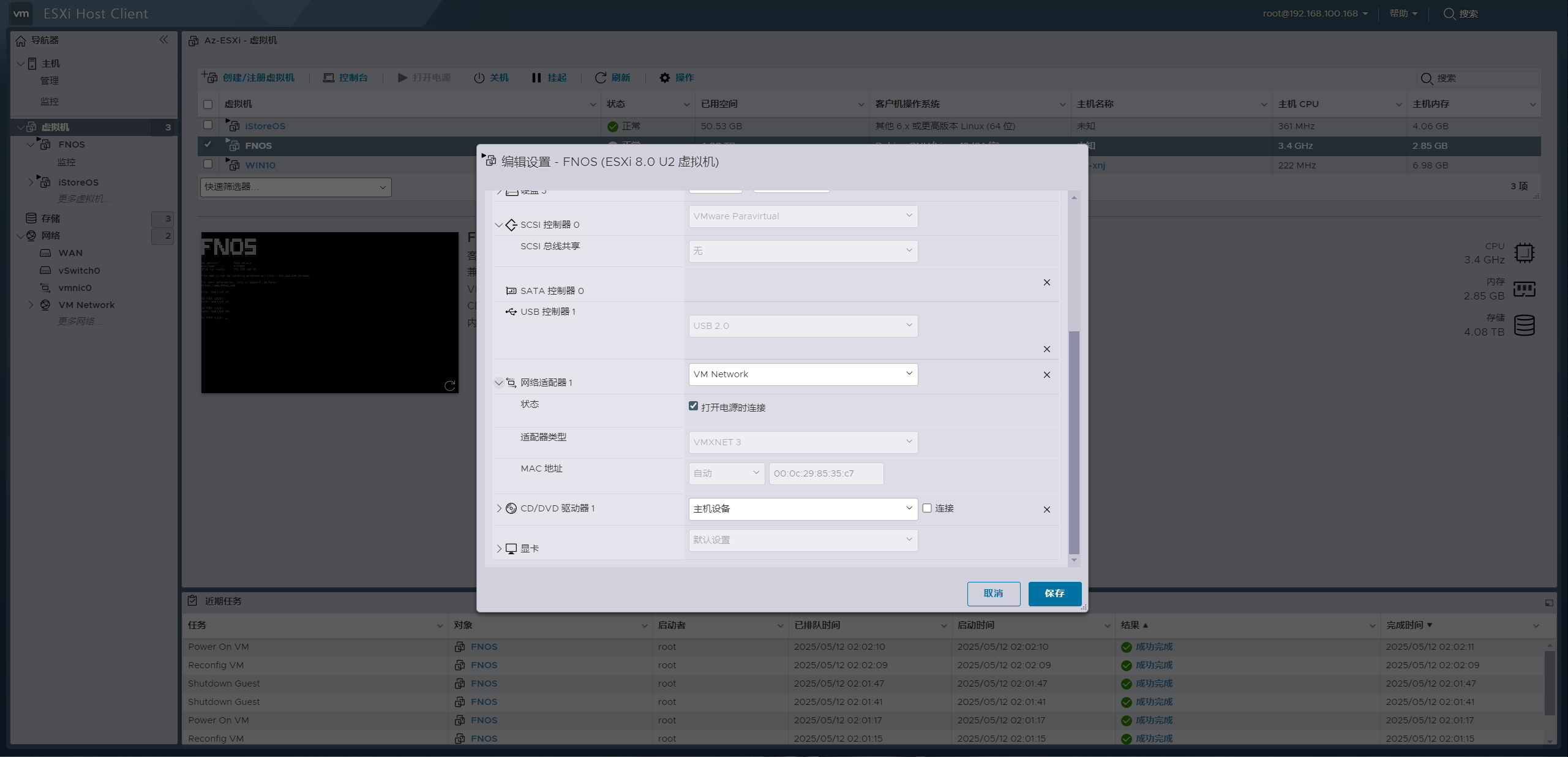Remove SATA 控制器 0 with its X icon
1568x757 pixels.
pyautogui.click(x=1047, y=282)
